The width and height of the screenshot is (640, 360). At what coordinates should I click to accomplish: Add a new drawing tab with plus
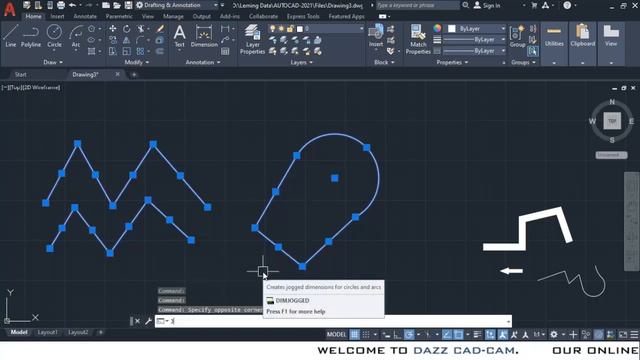tap(134, 75)
